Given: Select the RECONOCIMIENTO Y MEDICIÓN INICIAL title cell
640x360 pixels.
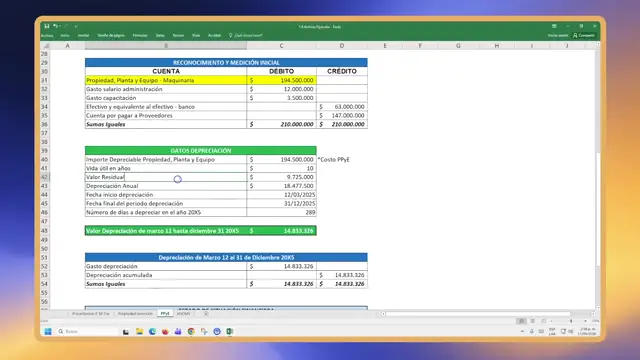Looking at the screenshot, I should (226, 62).
